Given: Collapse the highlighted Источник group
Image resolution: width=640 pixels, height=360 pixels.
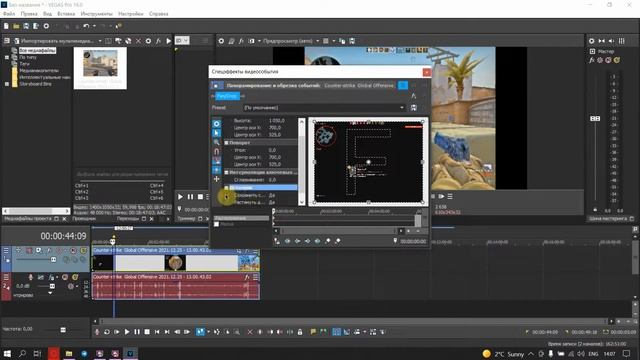Looking at the screenshot, I should pos(227,188).
